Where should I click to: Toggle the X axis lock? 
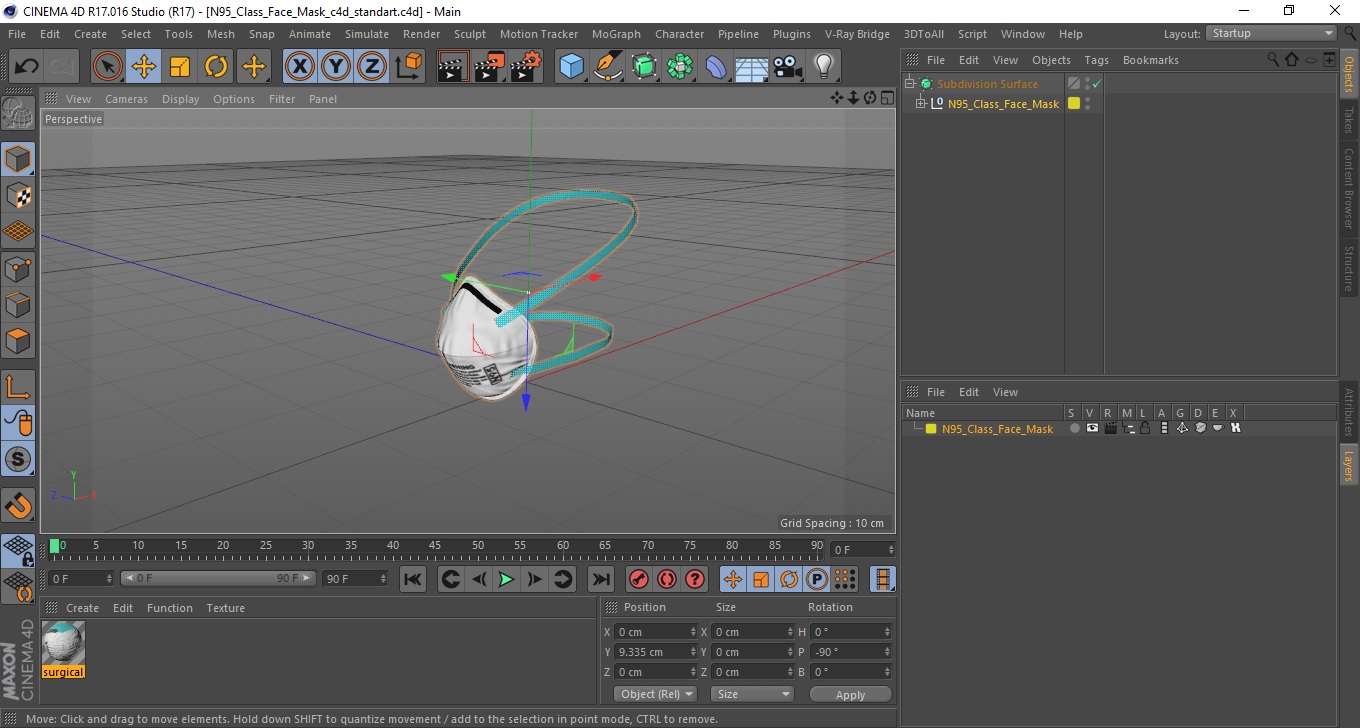pyautogui.click(x=300, y=67)
